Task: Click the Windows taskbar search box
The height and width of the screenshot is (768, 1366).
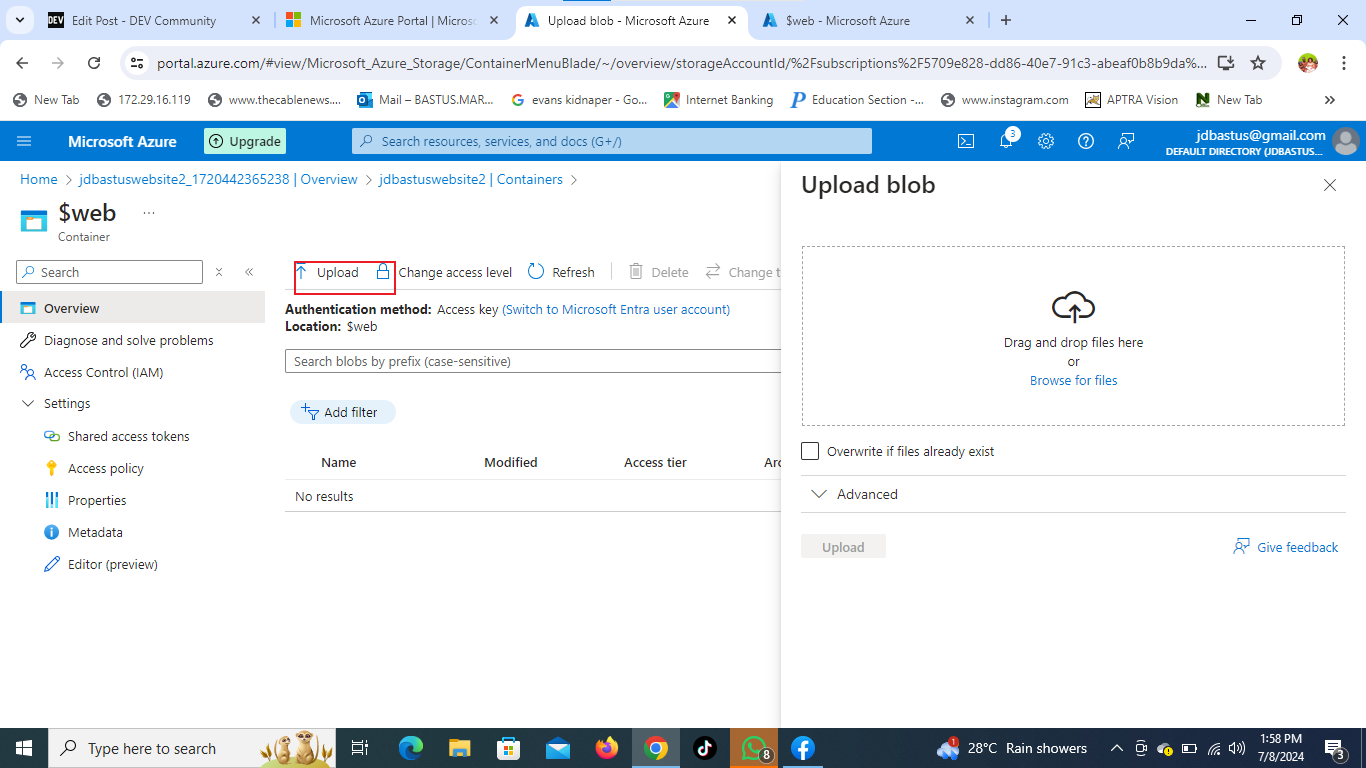Action: [x=191, y=748]
